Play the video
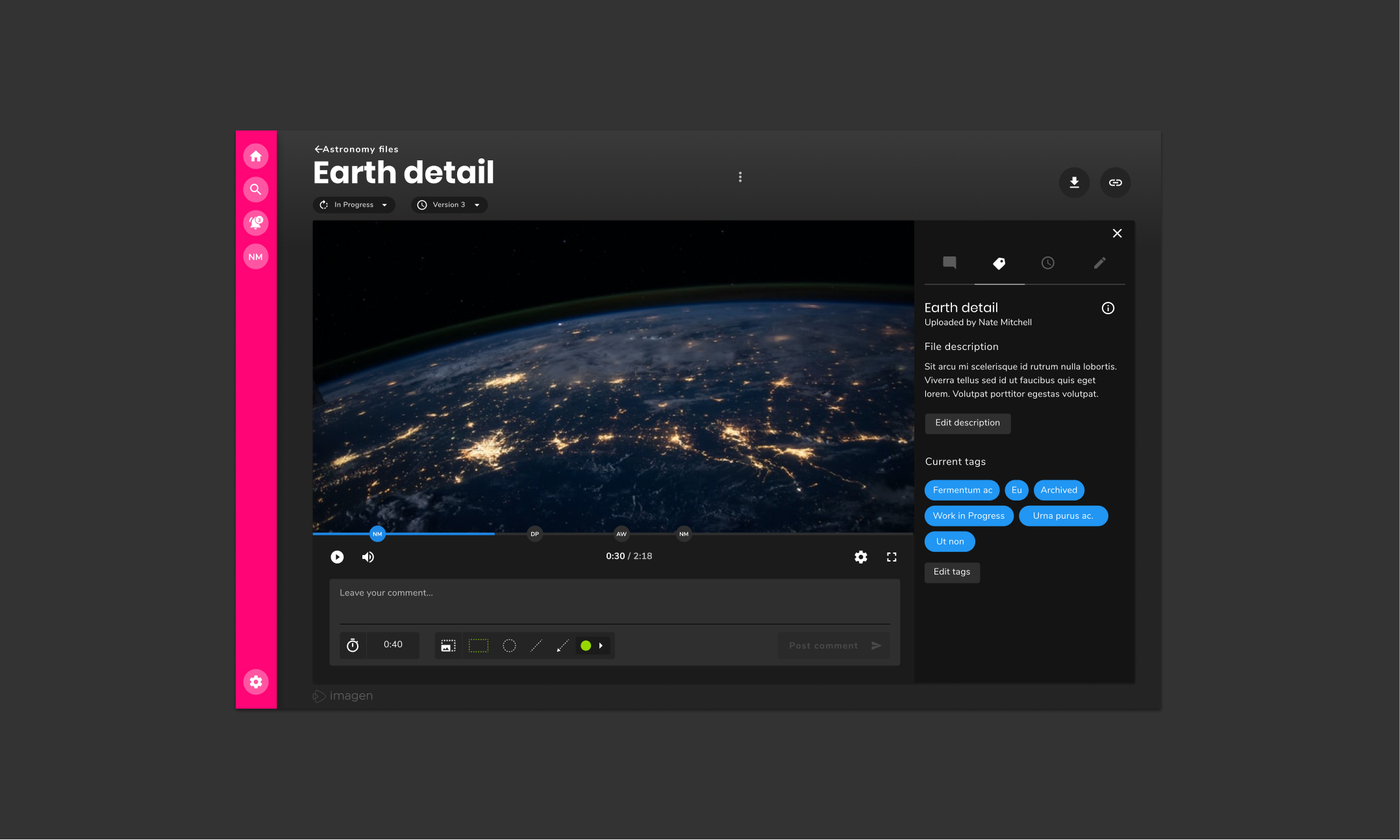The width and height of the screenshot is (1400, 840). (337, 557)
